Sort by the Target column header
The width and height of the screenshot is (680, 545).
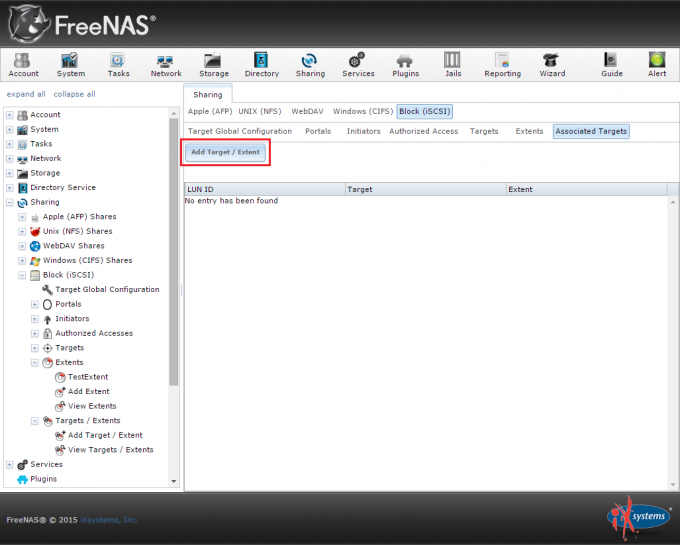click(426, 189)
